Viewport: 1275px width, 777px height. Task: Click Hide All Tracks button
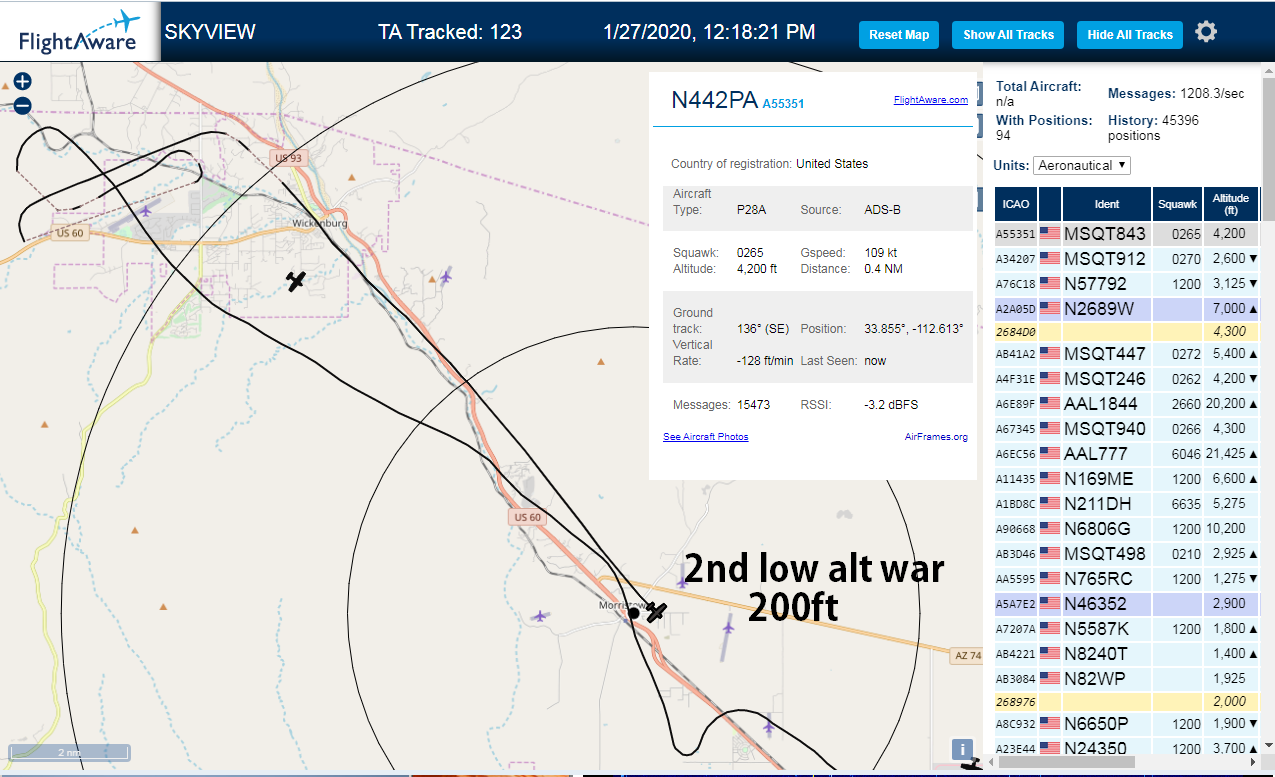click(x=1129, y=35)
